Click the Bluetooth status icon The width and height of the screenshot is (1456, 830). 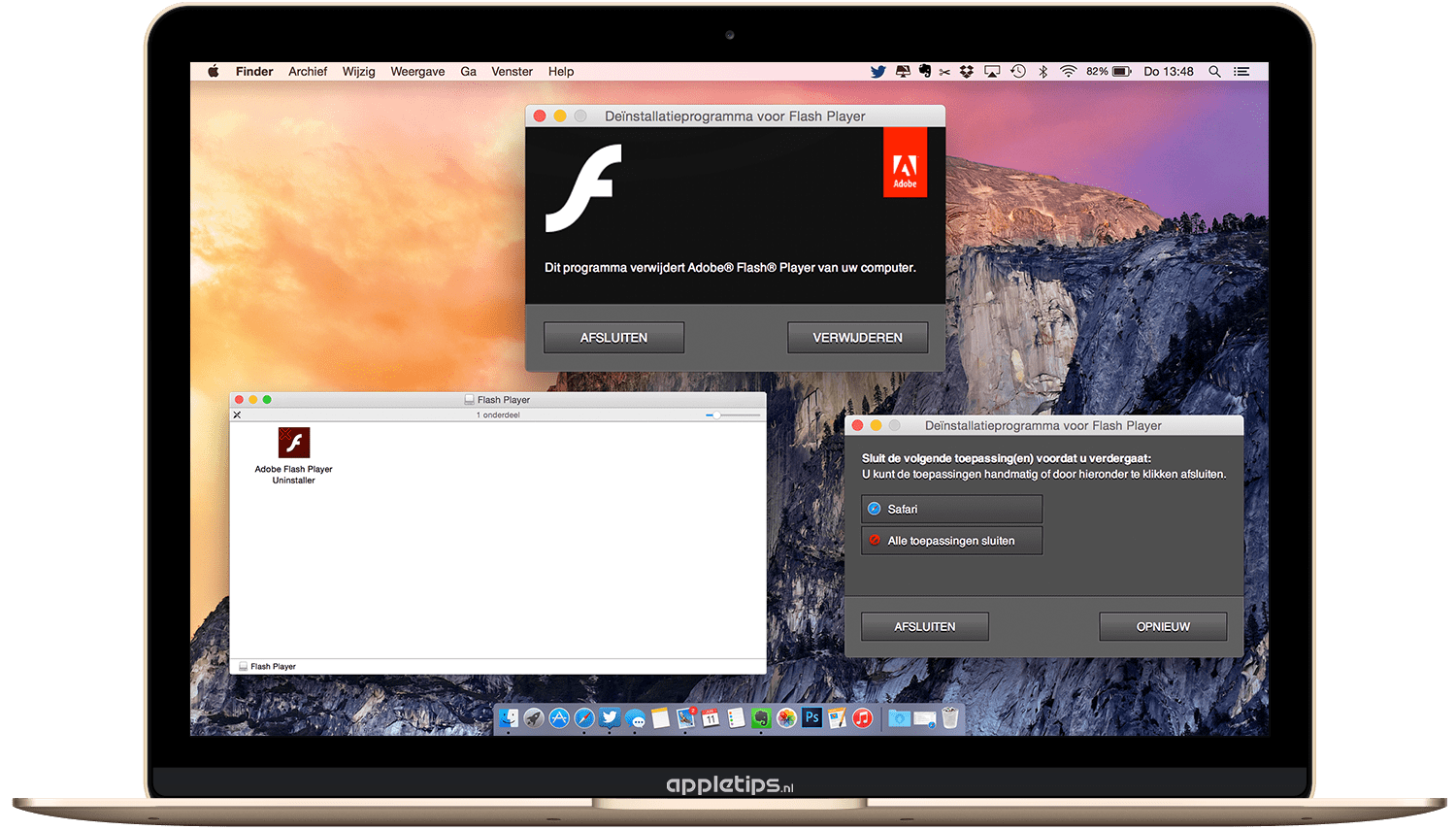[1043, 71]
